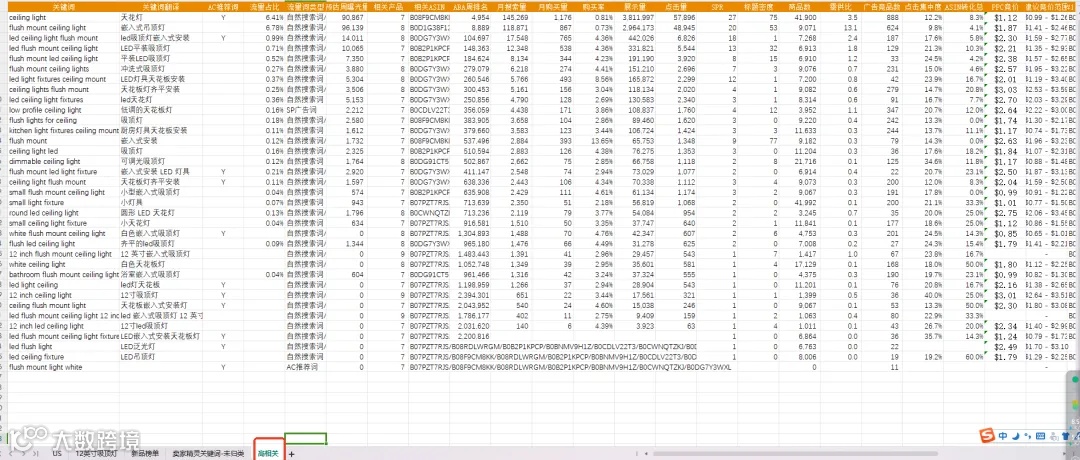
Task: Open the 卖家精灵关键词-未归类 sheet tab
Action: pos(208,454)
